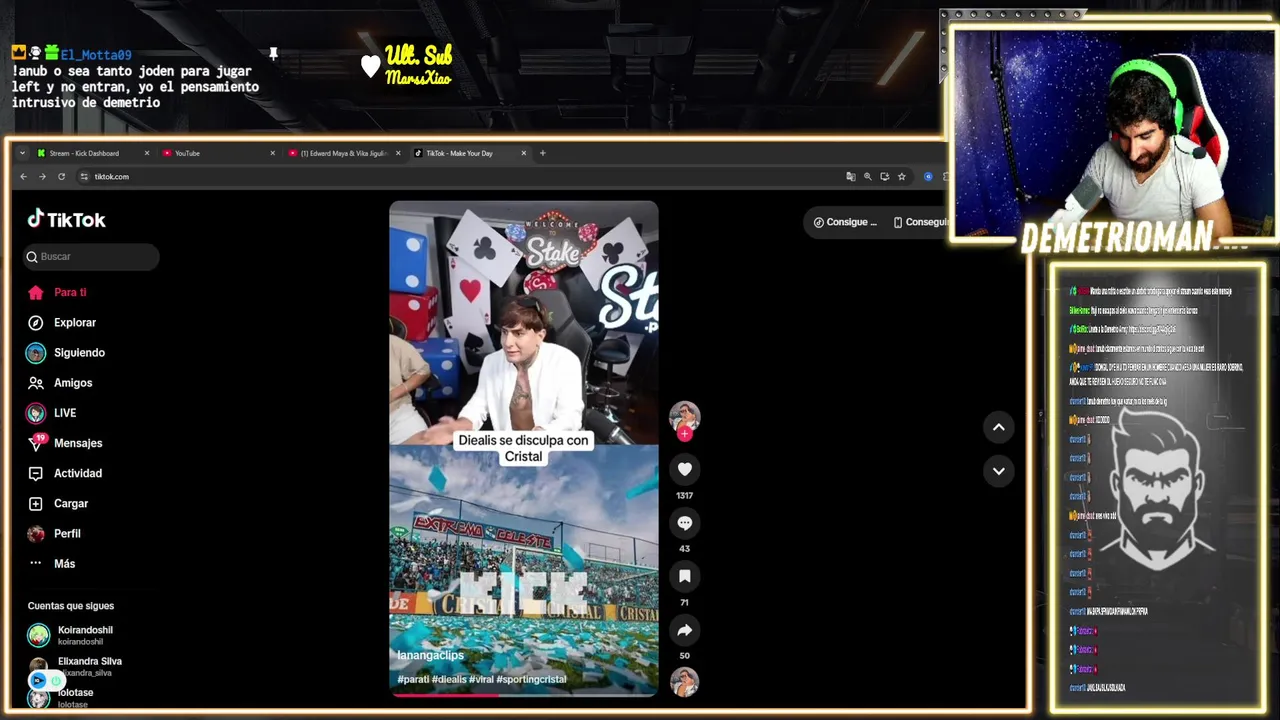Go to the Siguiendo feed
1280x720 pixels.
(66, 352)
